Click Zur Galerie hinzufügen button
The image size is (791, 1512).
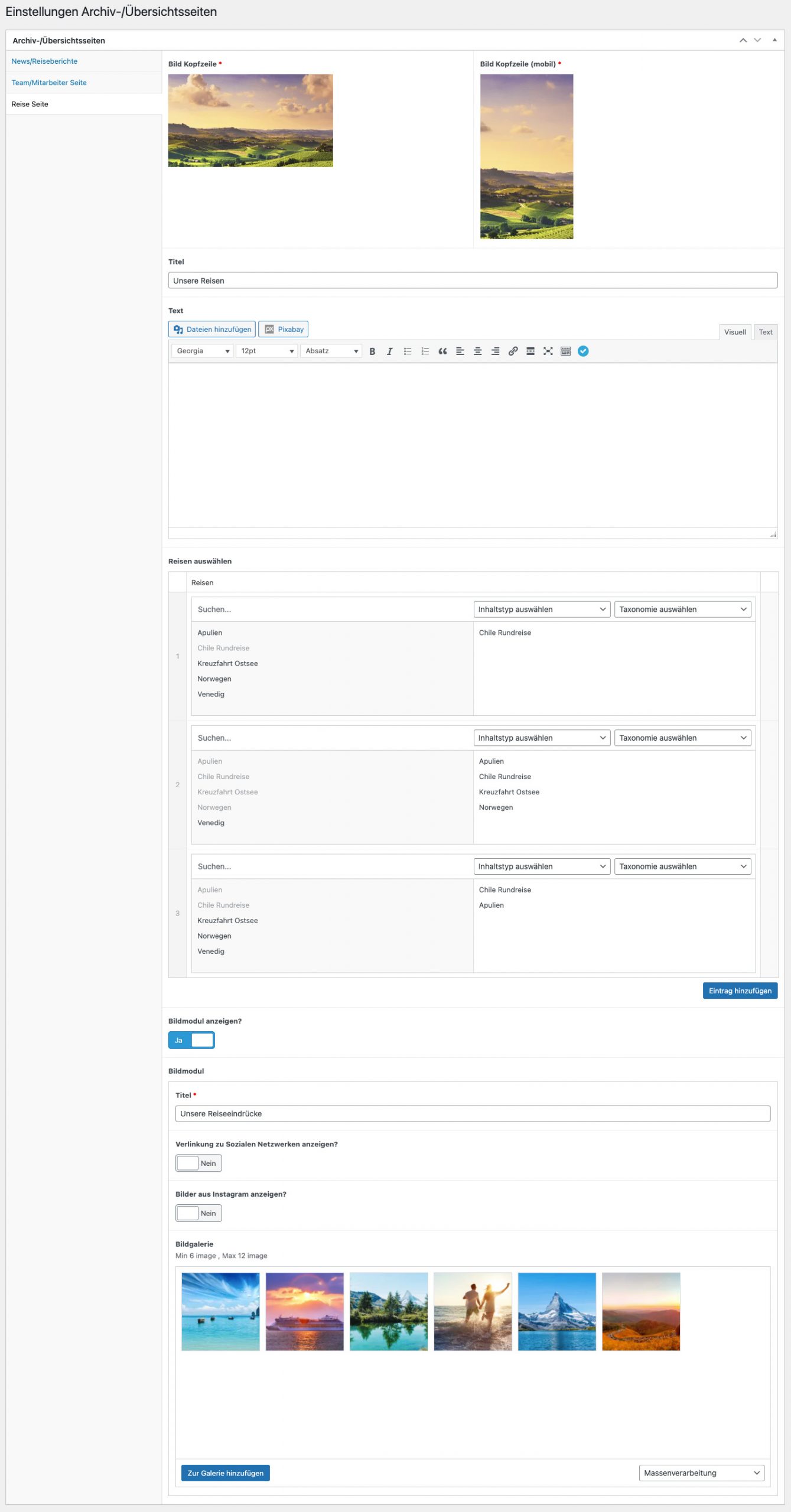coord(225,1473)
